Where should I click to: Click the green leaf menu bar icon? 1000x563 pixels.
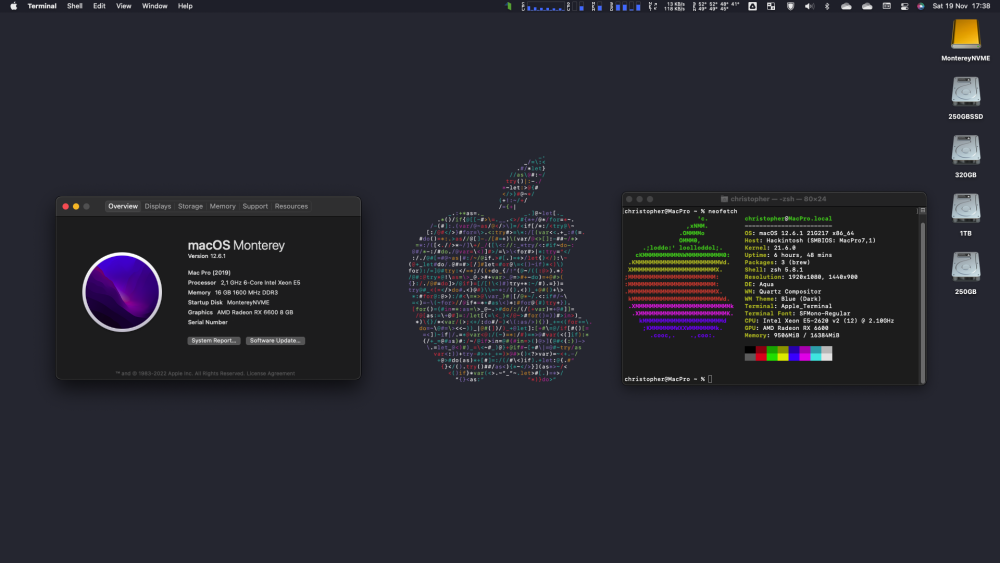tap(509, 6)
